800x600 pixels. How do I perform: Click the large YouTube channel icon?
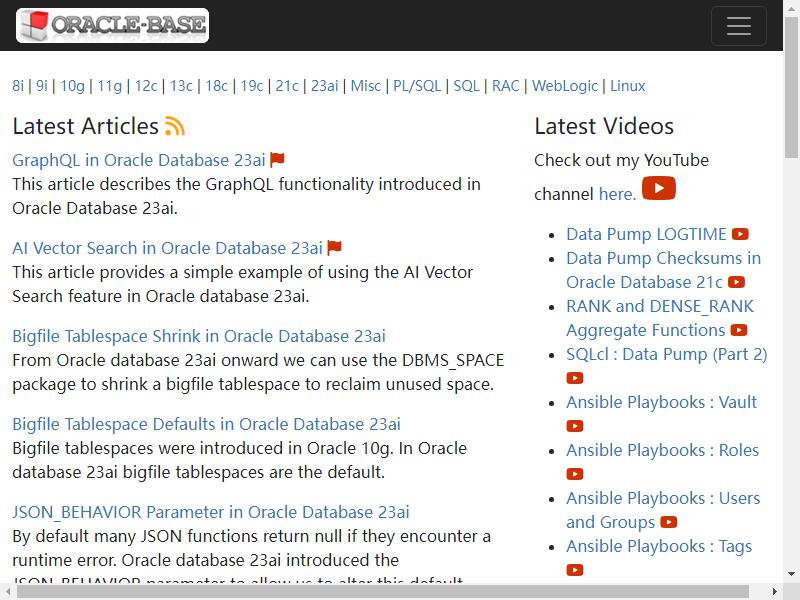click(x=659, y=188)
